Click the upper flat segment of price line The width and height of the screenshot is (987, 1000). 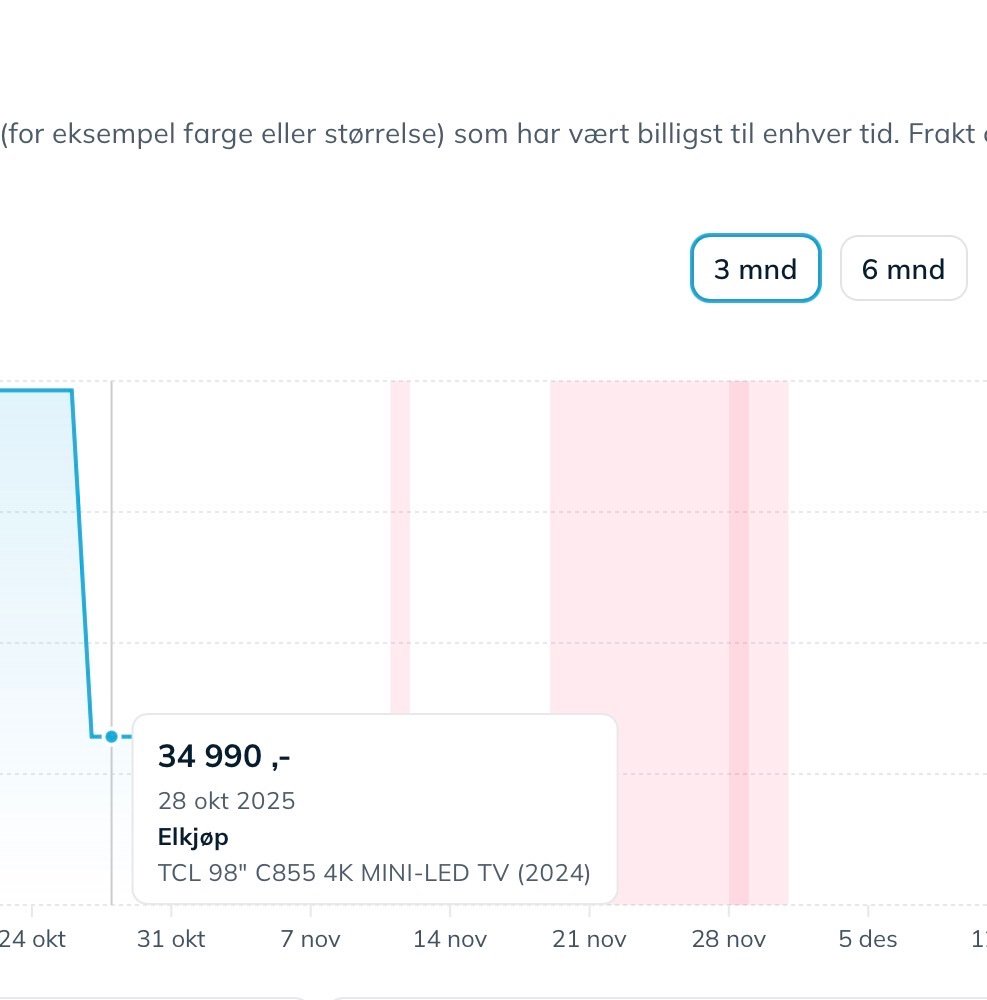[x=35, y=390]
